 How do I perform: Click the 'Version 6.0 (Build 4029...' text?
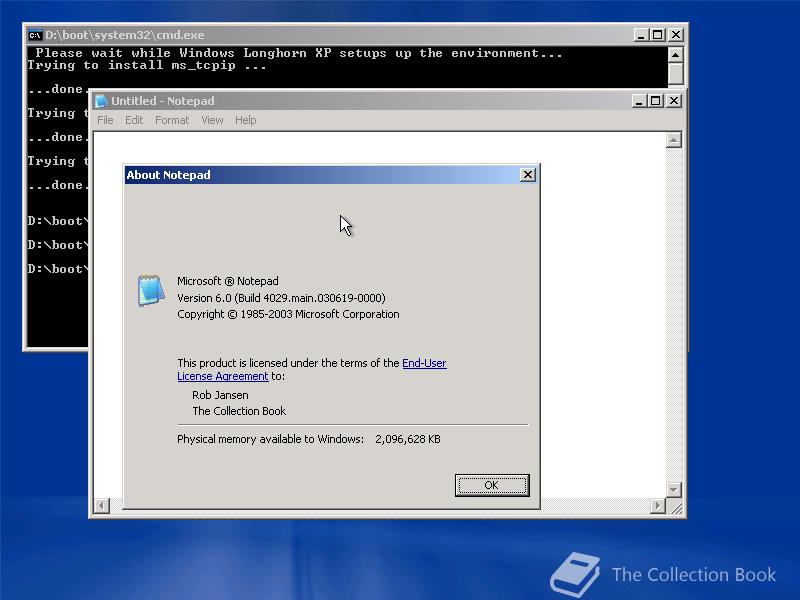tap(281, 298)
